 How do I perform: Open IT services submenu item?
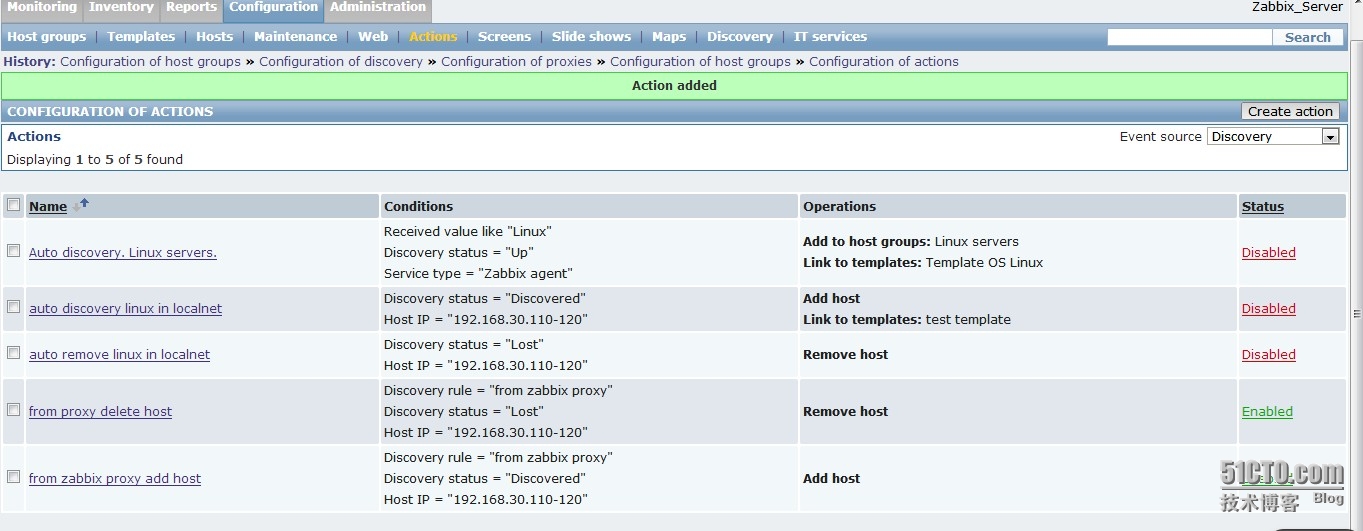pos(830,37)
